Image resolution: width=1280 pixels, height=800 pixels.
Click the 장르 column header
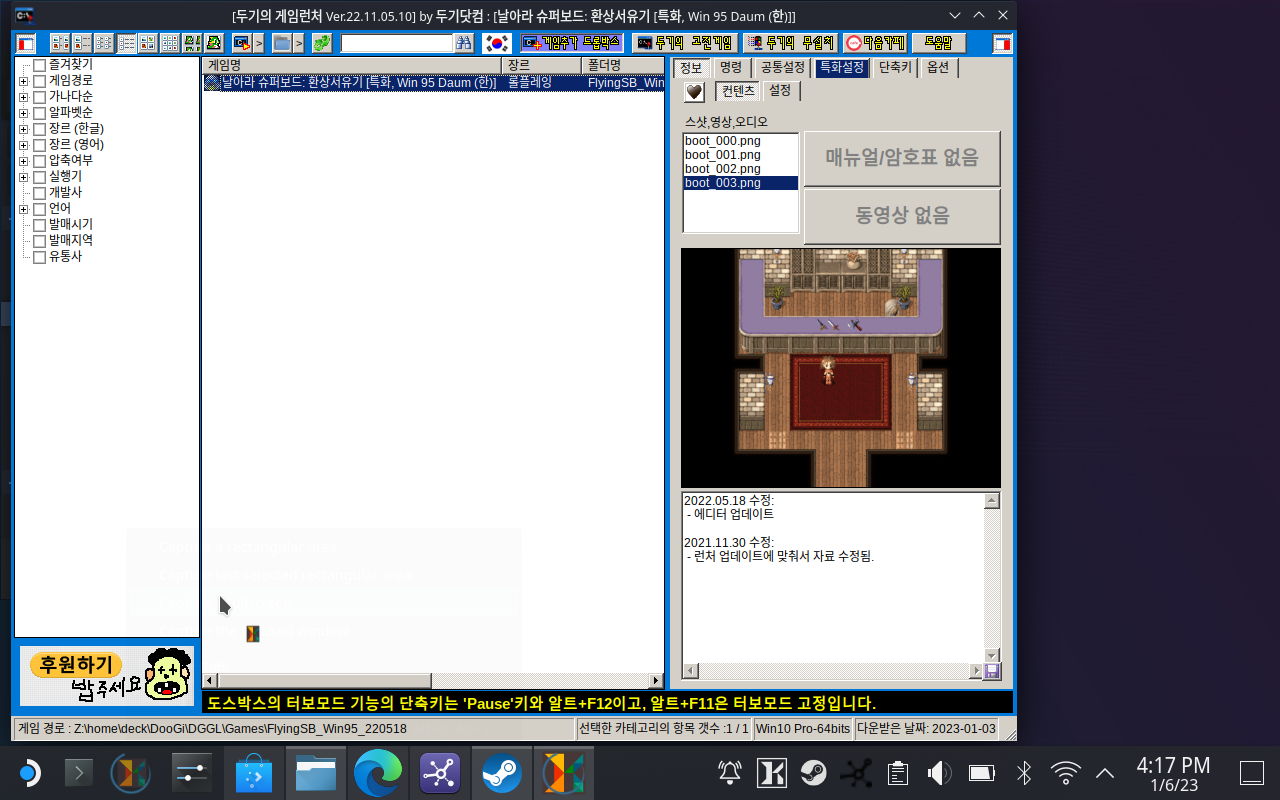click(x=541, y=65)
